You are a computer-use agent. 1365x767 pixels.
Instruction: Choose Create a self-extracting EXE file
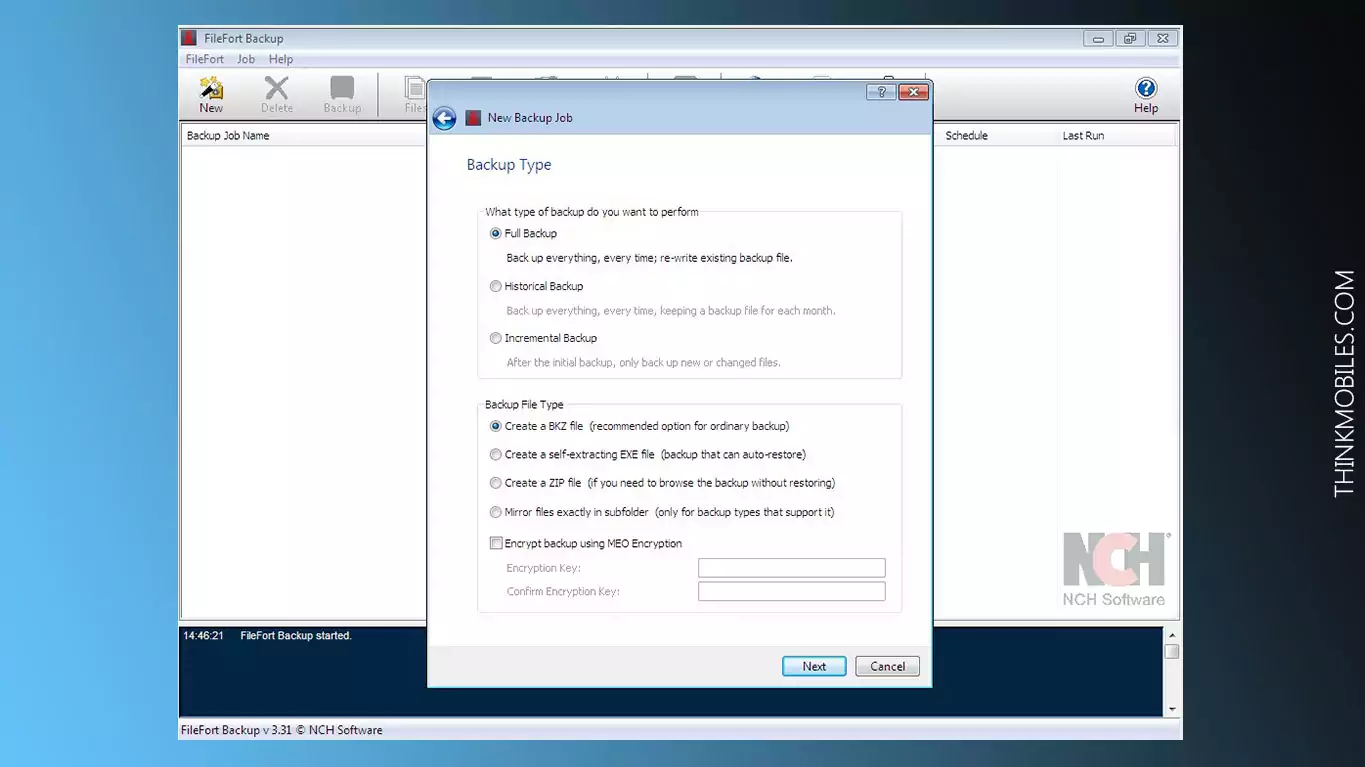[x=496, y=454]
